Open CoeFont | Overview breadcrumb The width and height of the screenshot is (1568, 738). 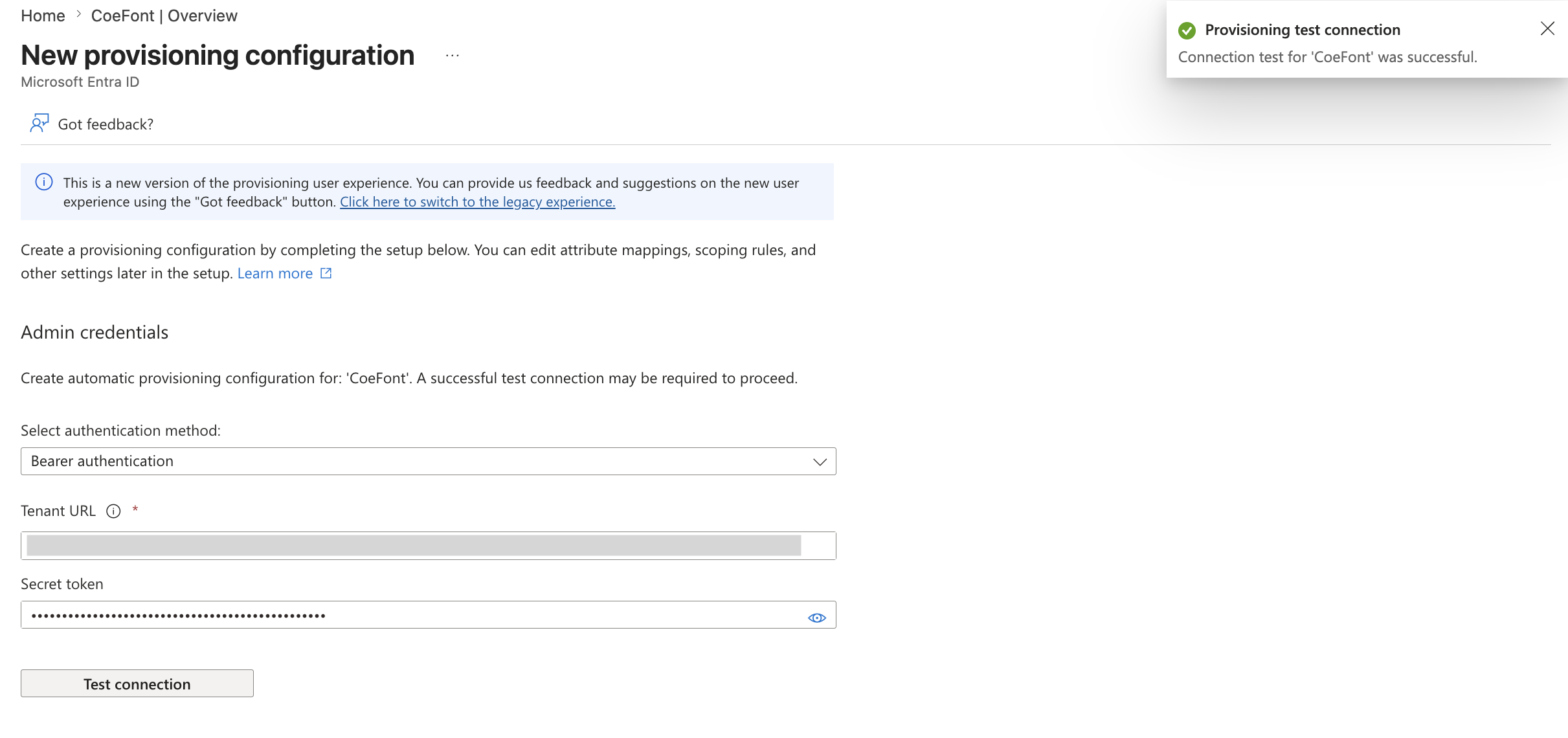(x=164, y=16)
